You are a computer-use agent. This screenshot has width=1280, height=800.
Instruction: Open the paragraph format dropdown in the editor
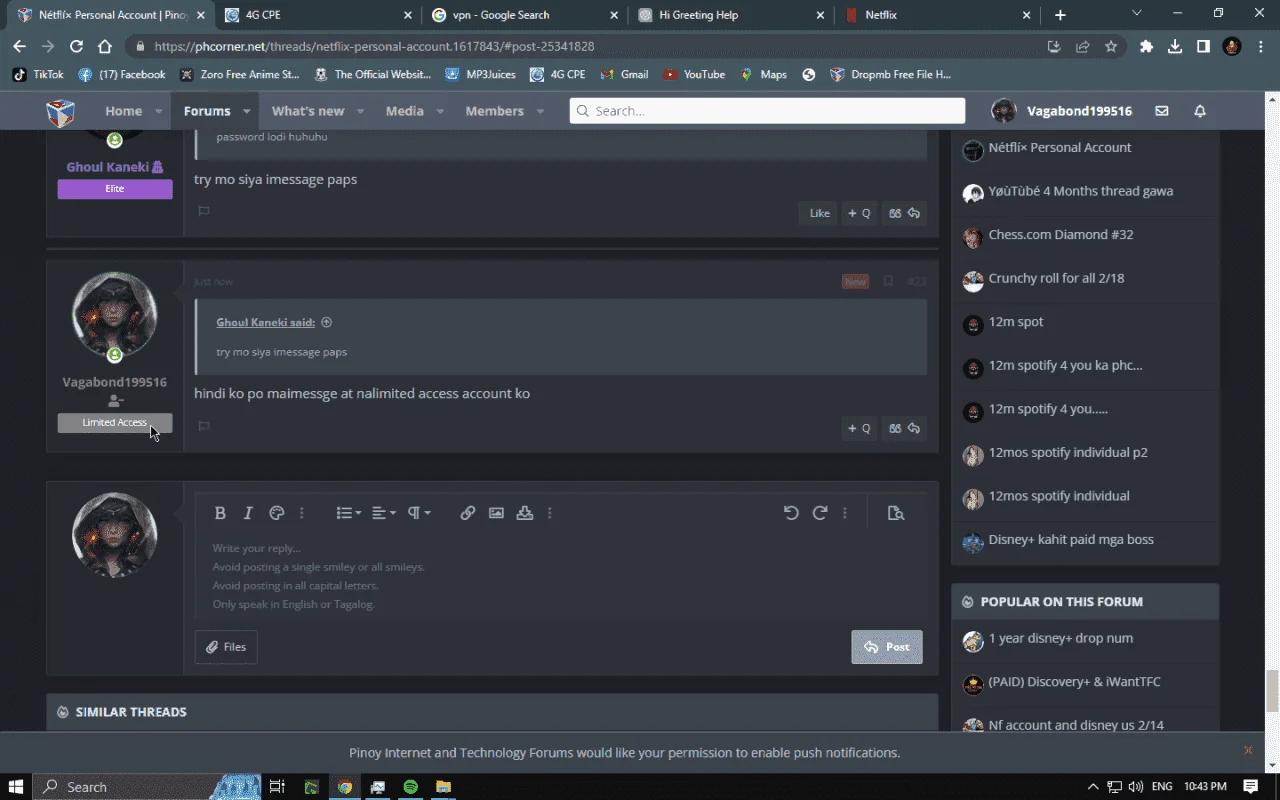point(419,513)
